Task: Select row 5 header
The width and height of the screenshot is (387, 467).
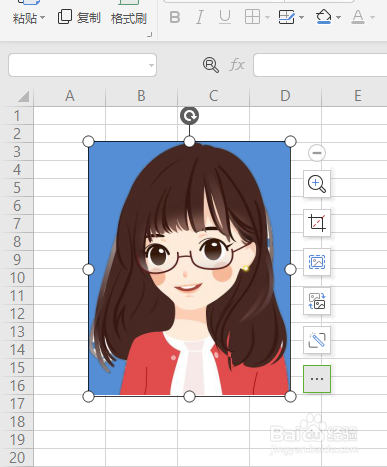Action: click(x=17, y=188)
